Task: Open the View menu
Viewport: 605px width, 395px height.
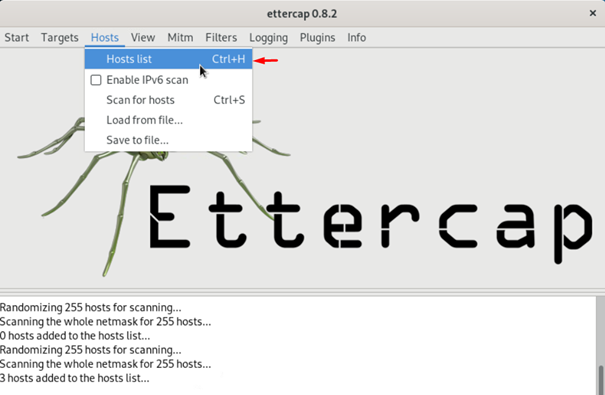Action: (143, 37)
